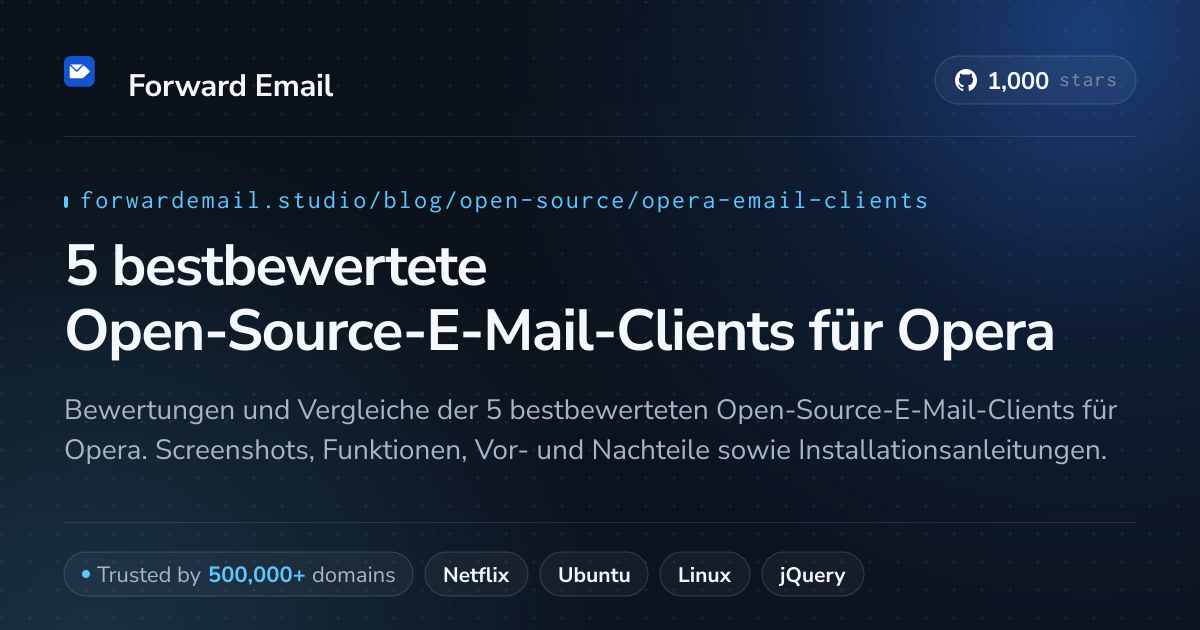Click the description text starting 'Bewertungen und Vergleiche'
The width and height of the screenshot is (1200, 630).
[591, 430]
